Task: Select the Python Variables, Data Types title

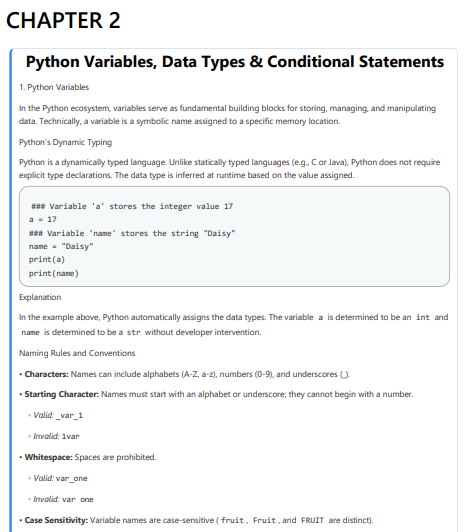Action: [x=235, y=62]
